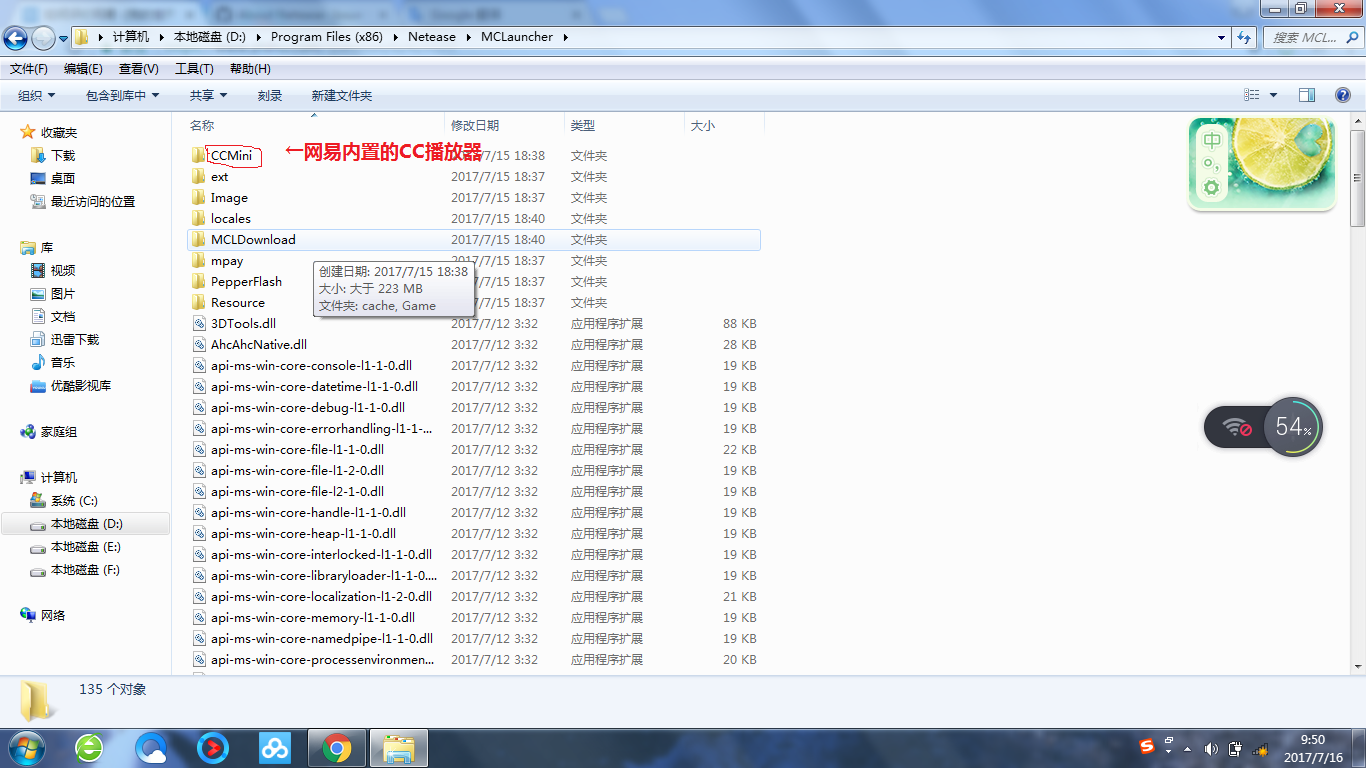Toggle the preview pane icon
The height and width of the screenshot is (768, 1366).
tap(1307, 95)
